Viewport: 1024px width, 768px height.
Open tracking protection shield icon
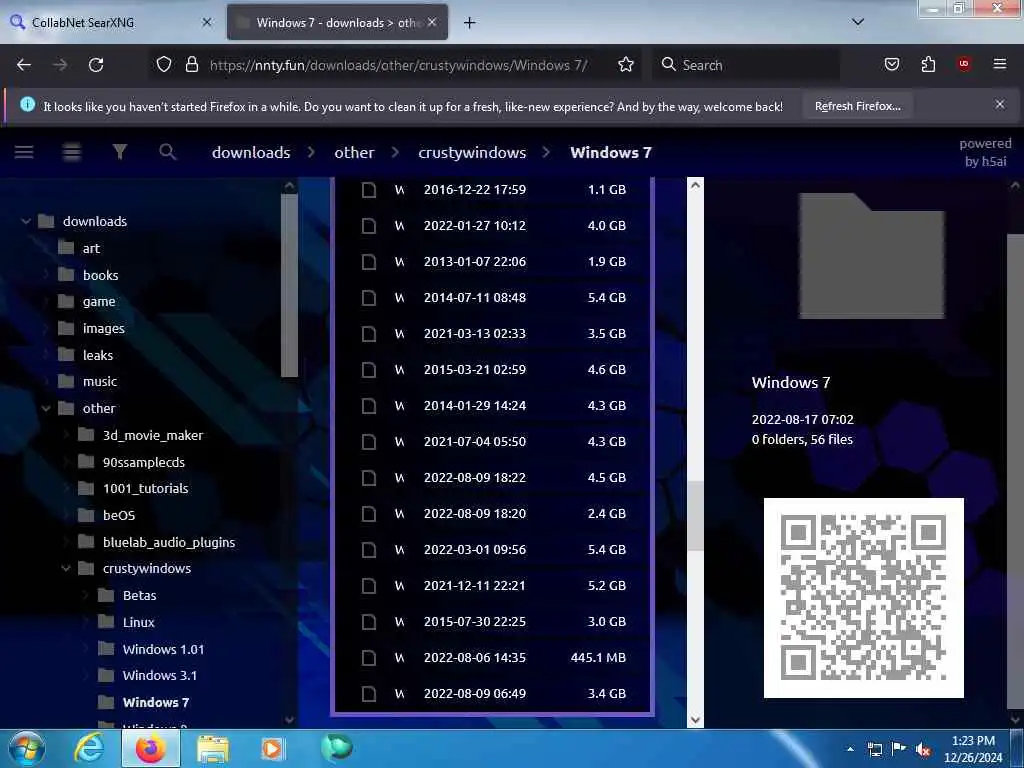click(164, 65)
